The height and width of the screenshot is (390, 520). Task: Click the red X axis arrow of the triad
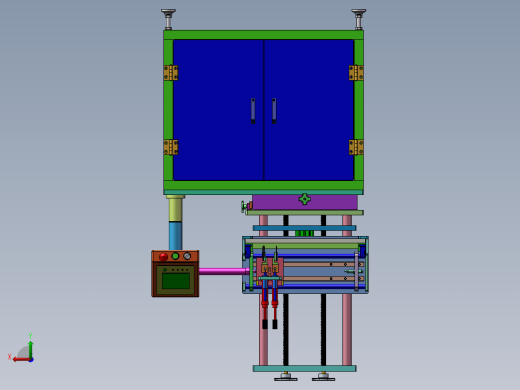(21, 359)
